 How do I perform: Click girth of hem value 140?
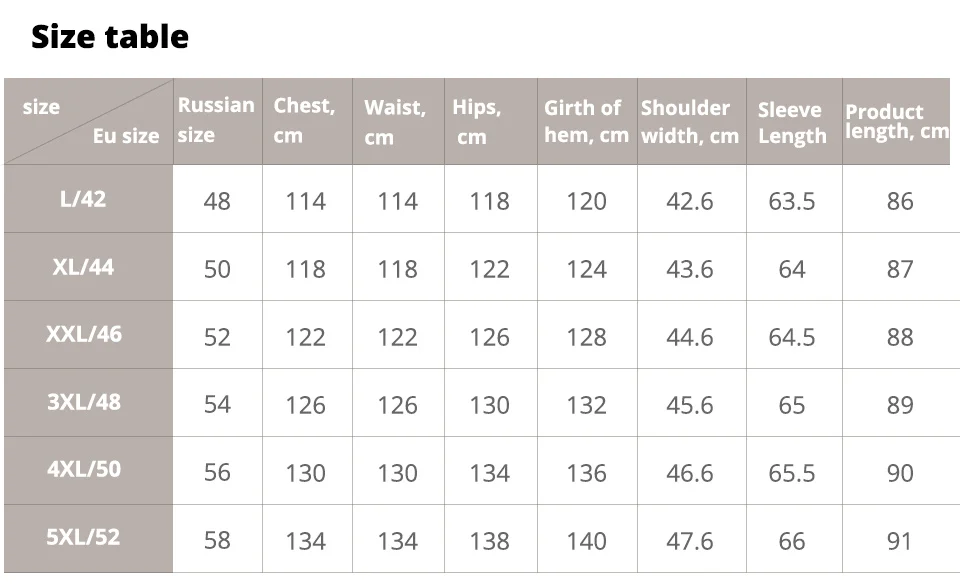586,541
